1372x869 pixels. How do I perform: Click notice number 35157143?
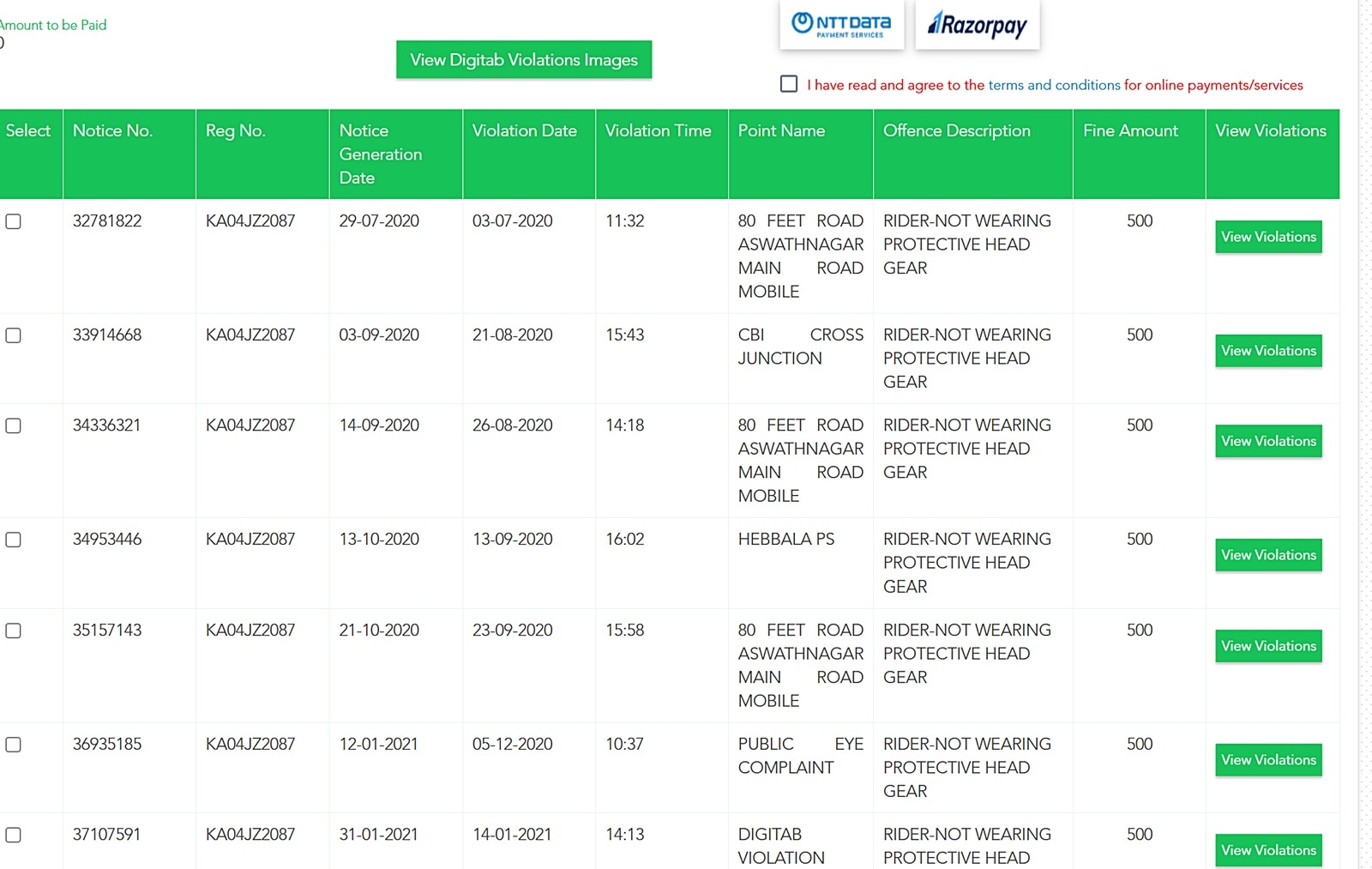pos(107,631)
